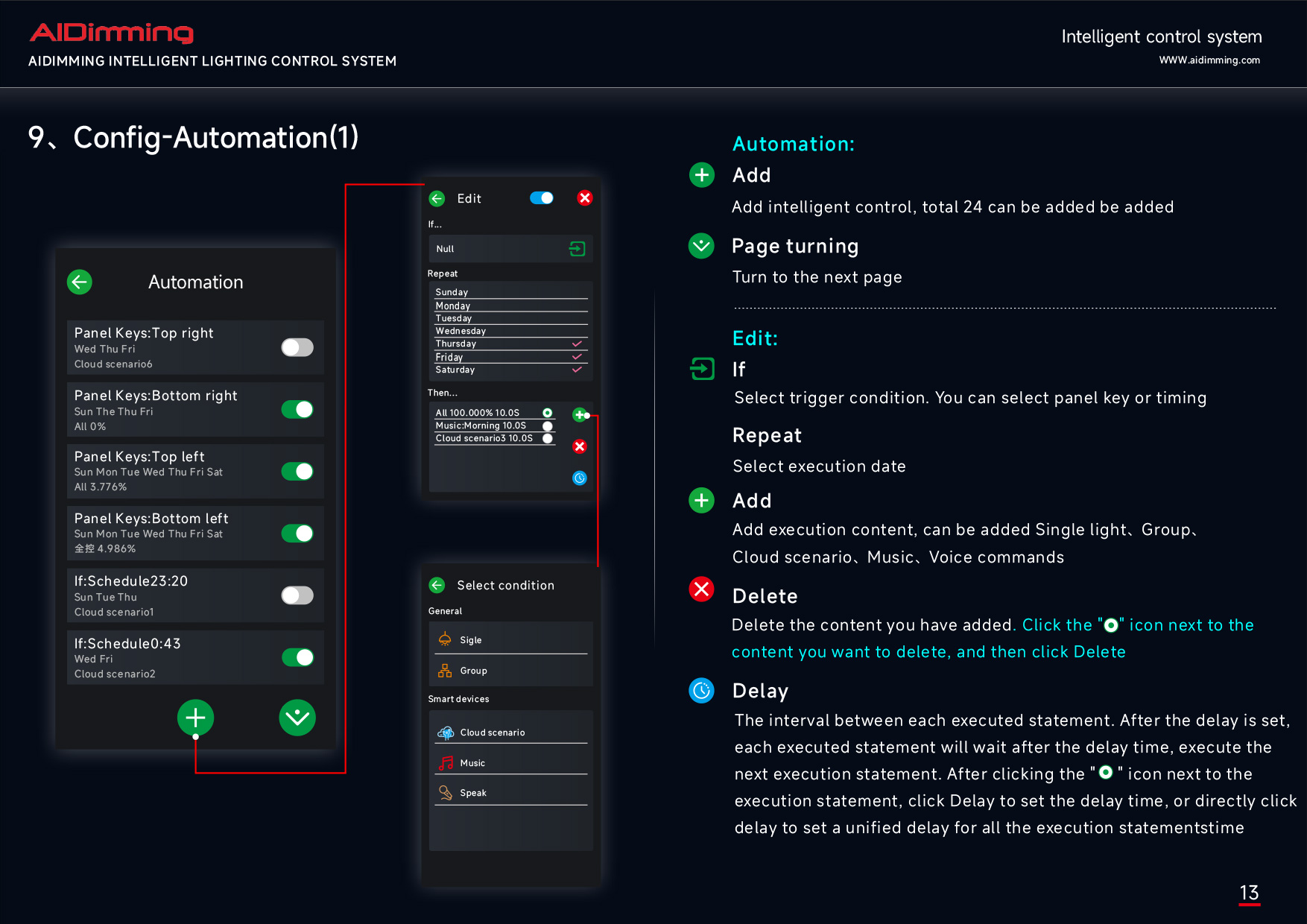The width and height of the screenshot is (1307, 924).
Task: Click the blue delay clock icon
Action: pyautogui.click(x=580, y=478)
